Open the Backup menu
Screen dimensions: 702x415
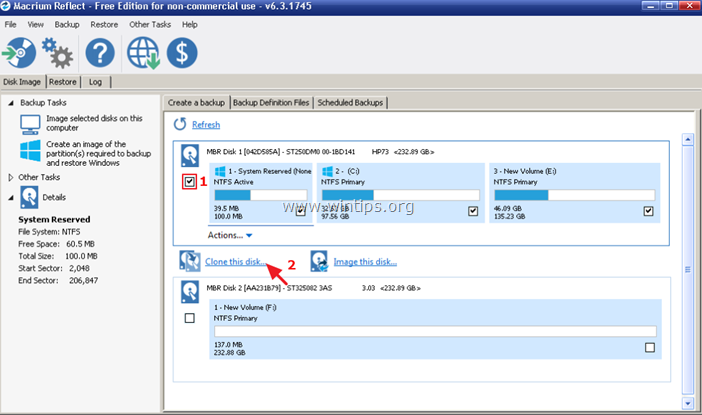coord(67,25)
